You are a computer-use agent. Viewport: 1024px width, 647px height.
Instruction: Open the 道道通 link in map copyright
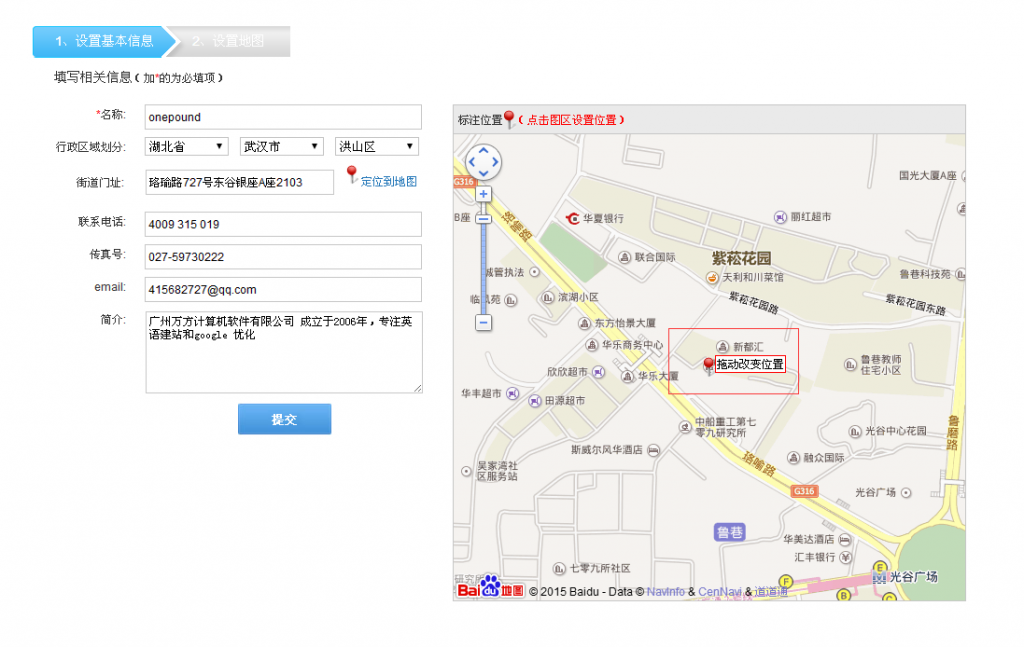pyautogui.click(x=771, y=592)
